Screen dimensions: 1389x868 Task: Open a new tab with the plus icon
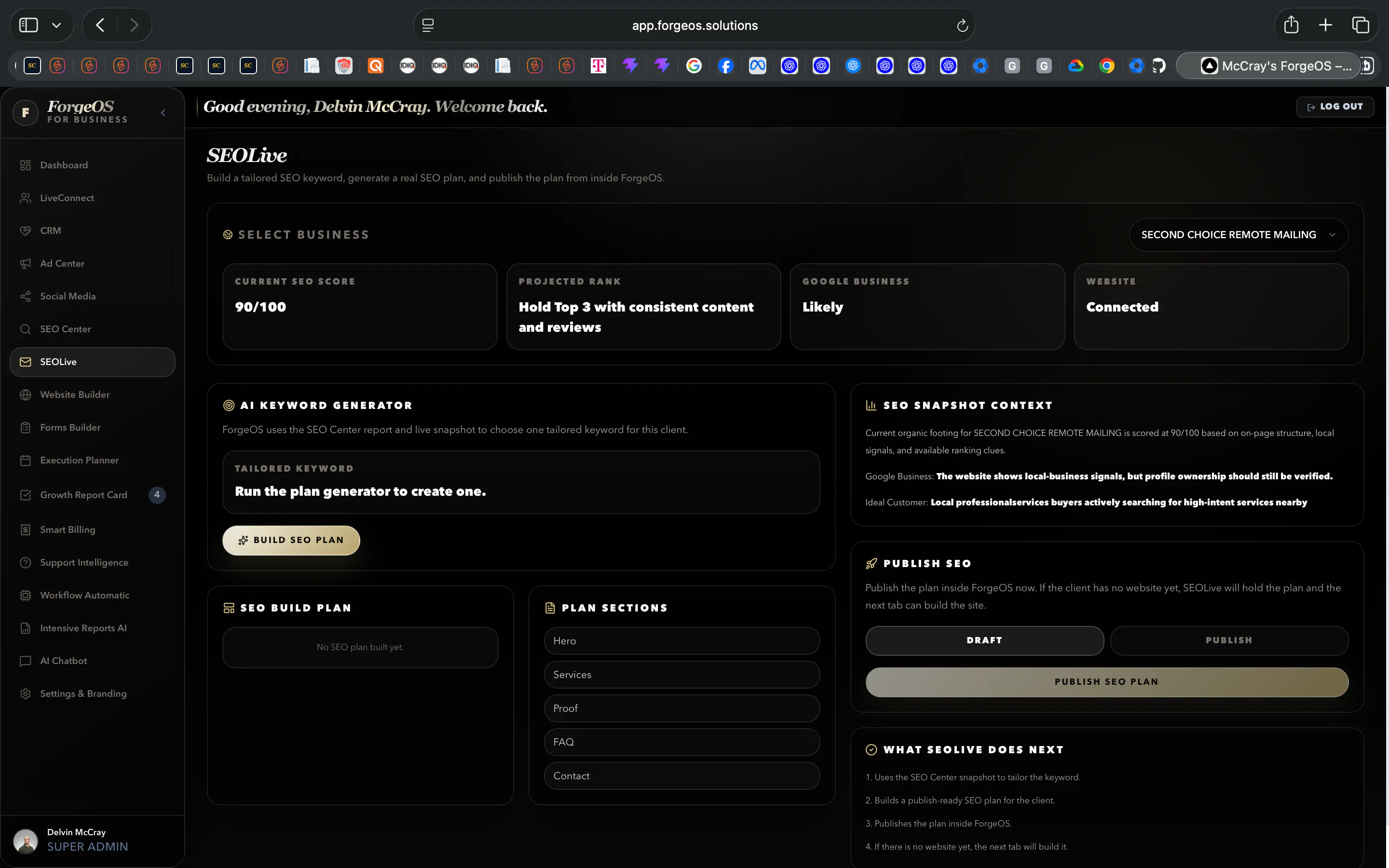click(x=1325, y=25)
